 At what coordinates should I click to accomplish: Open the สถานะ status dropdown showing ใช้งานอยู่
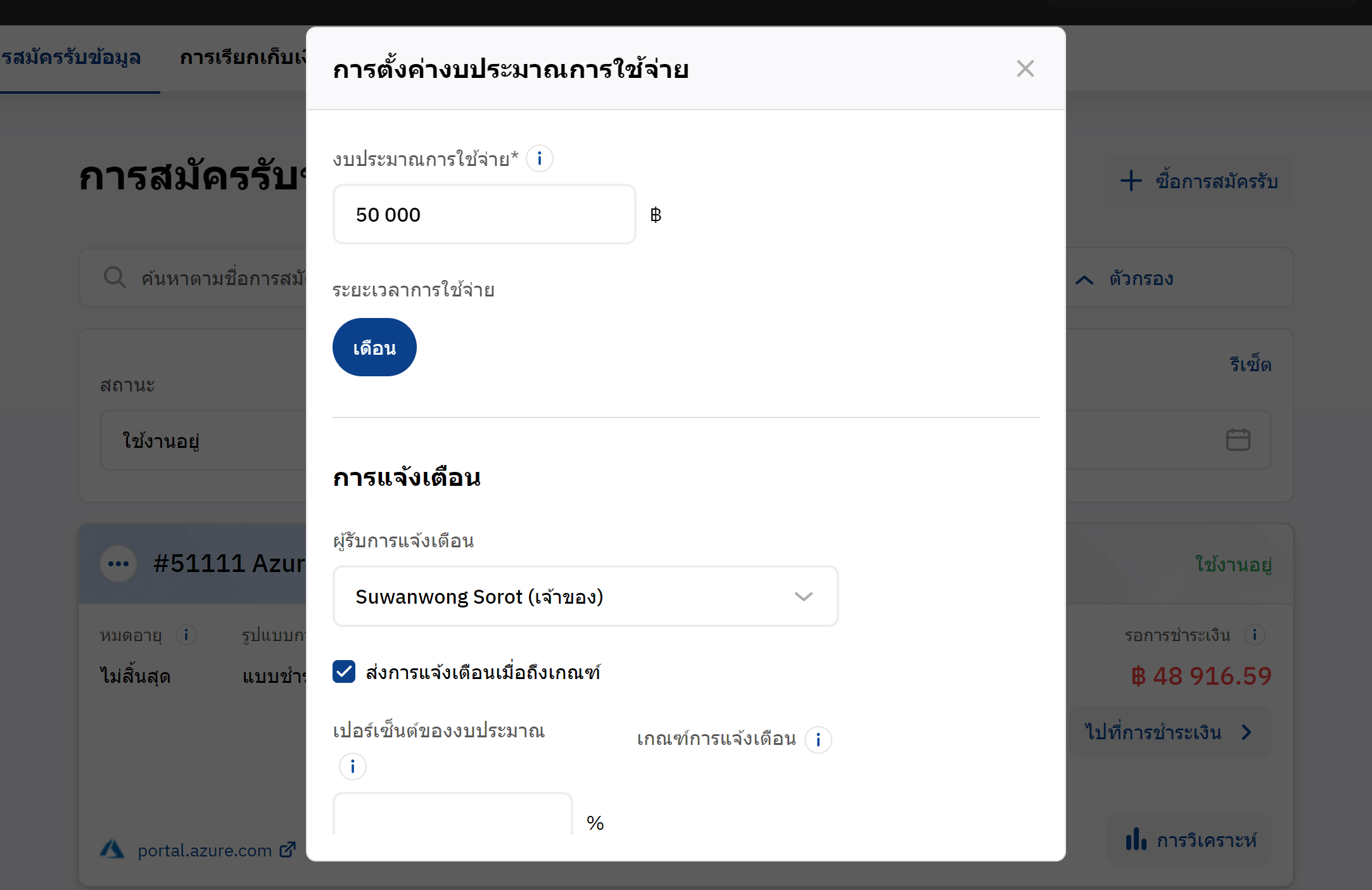click(203, 440)
